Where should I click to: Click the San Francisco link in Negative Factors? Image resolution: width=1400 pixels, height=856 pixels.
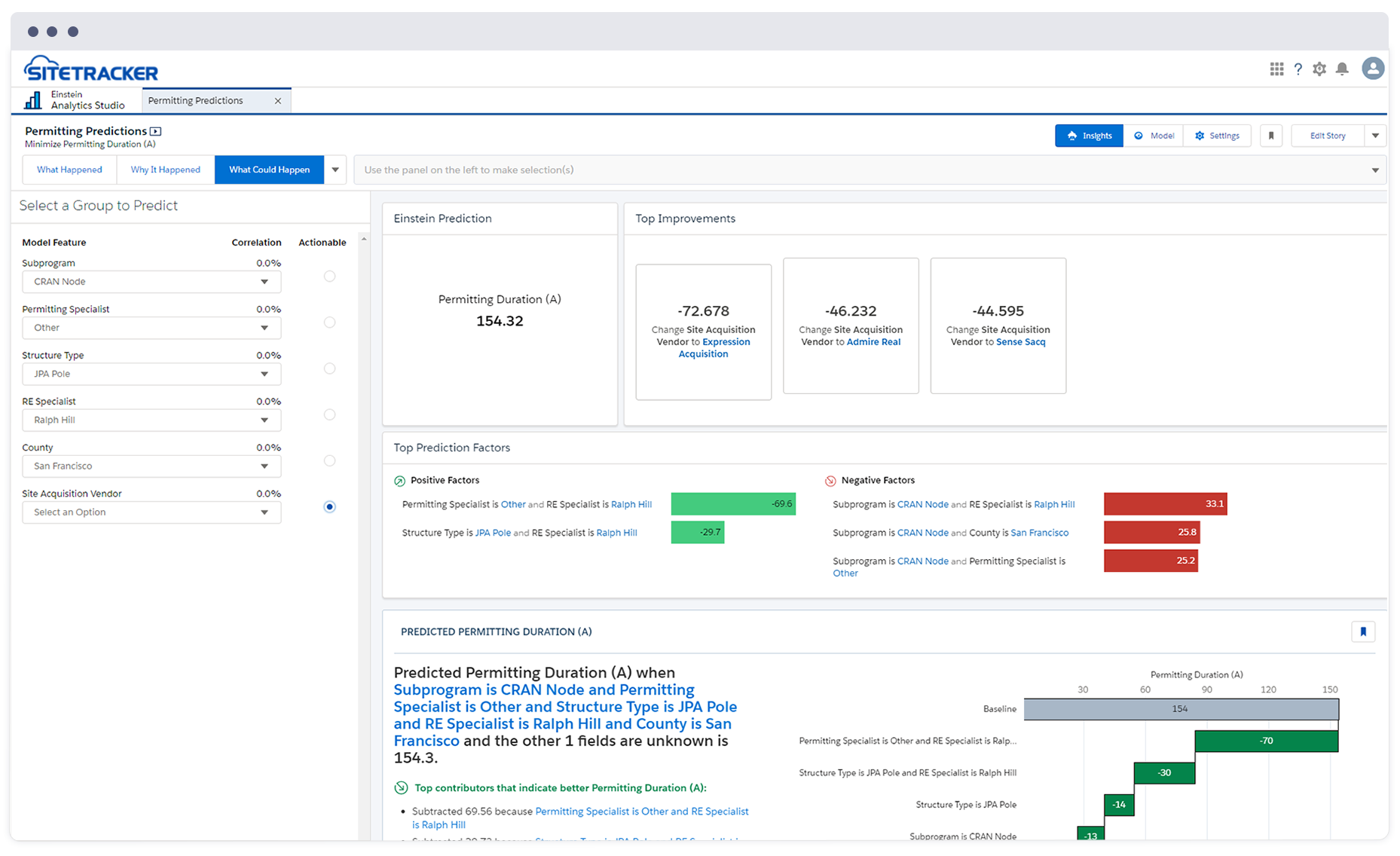(1039, 533)
